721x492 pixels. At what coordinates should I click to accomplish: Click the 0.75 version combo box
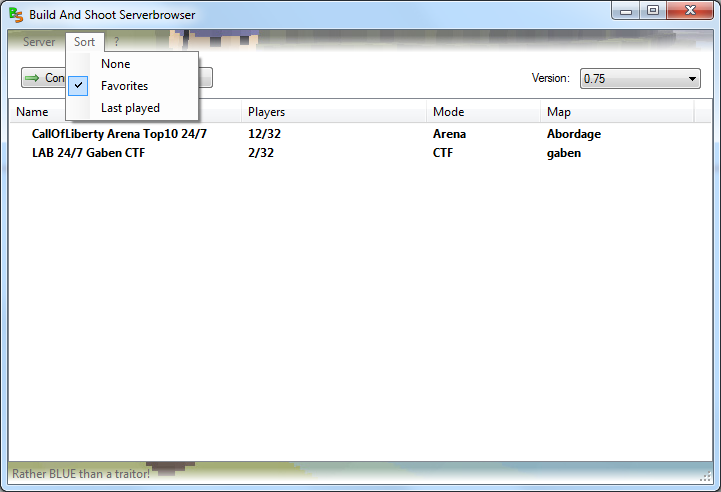click(630, 79)
